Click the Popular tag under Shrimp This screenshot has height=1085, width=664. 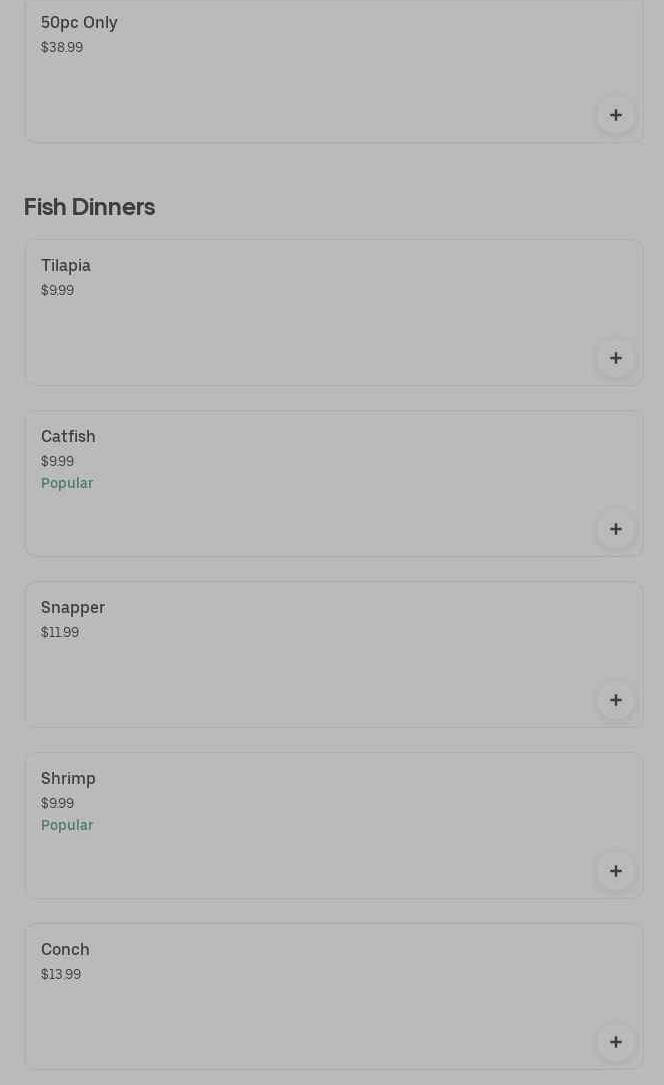pyautogui.click(x=67, y=825)
